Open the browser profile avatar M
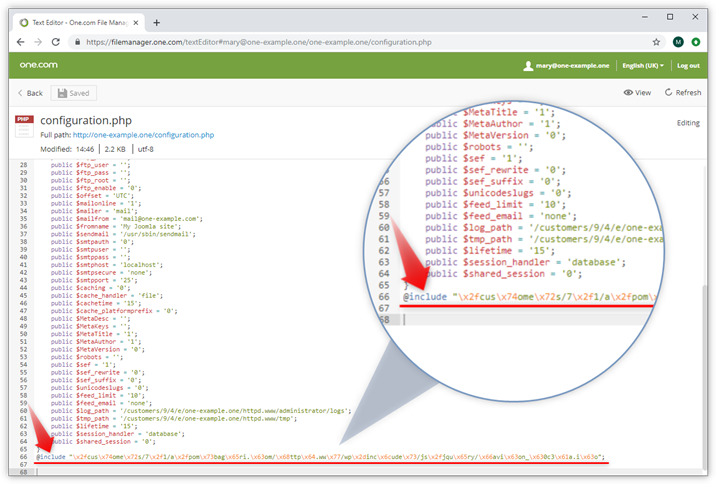 coord(677,42)
